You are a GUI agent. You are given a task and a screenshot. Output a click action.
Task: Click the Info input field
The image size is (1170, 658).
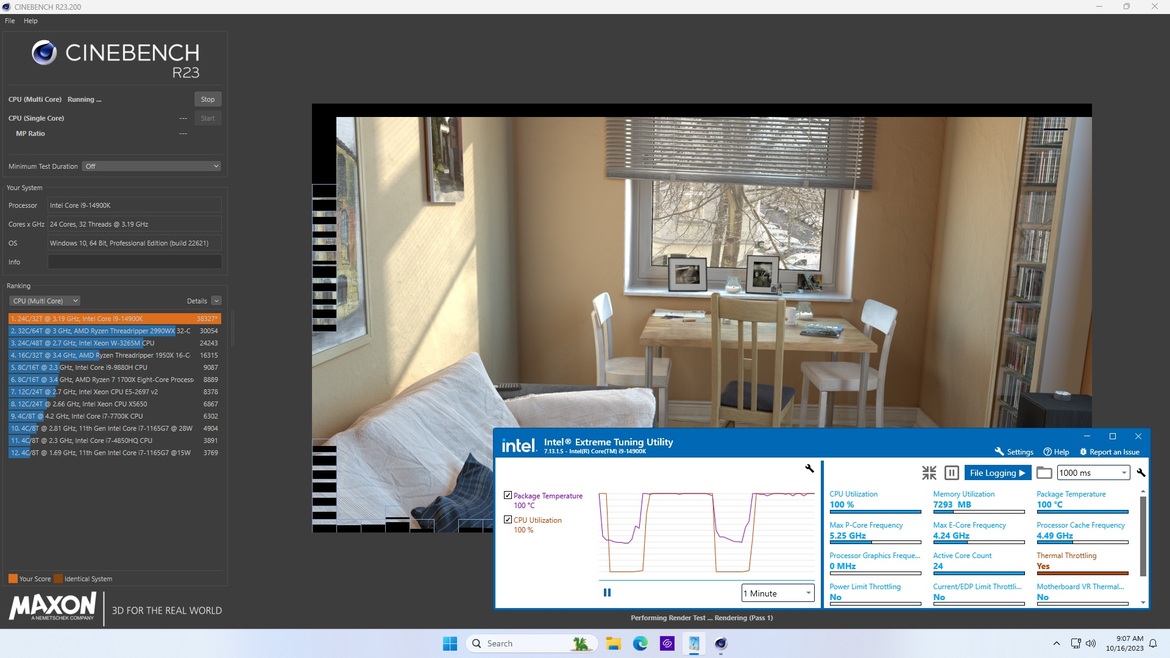134,262
